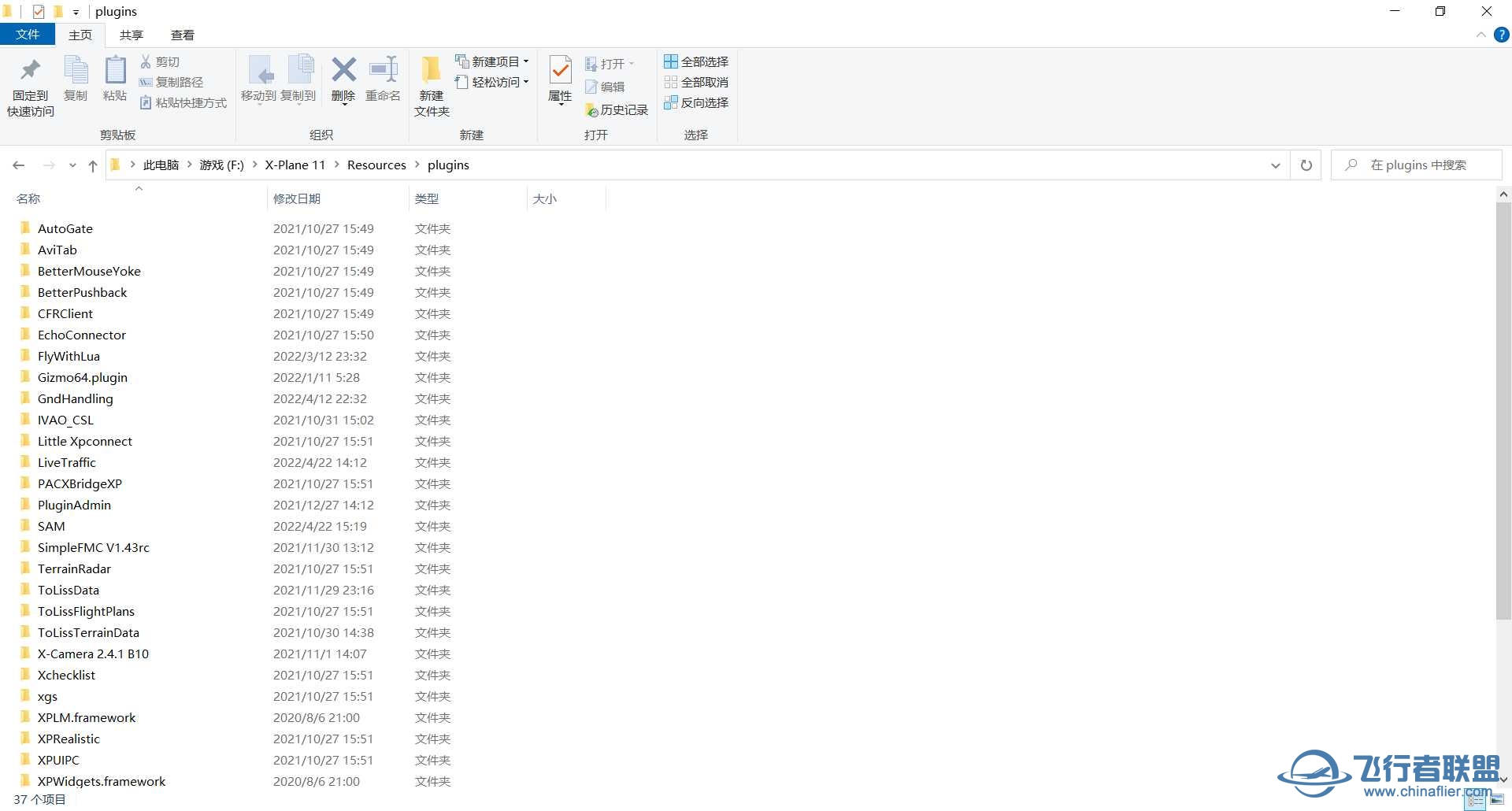Expand the address bar history dropdown
The height and width of the screenshot is (811, 1512).
[1276, 165]
